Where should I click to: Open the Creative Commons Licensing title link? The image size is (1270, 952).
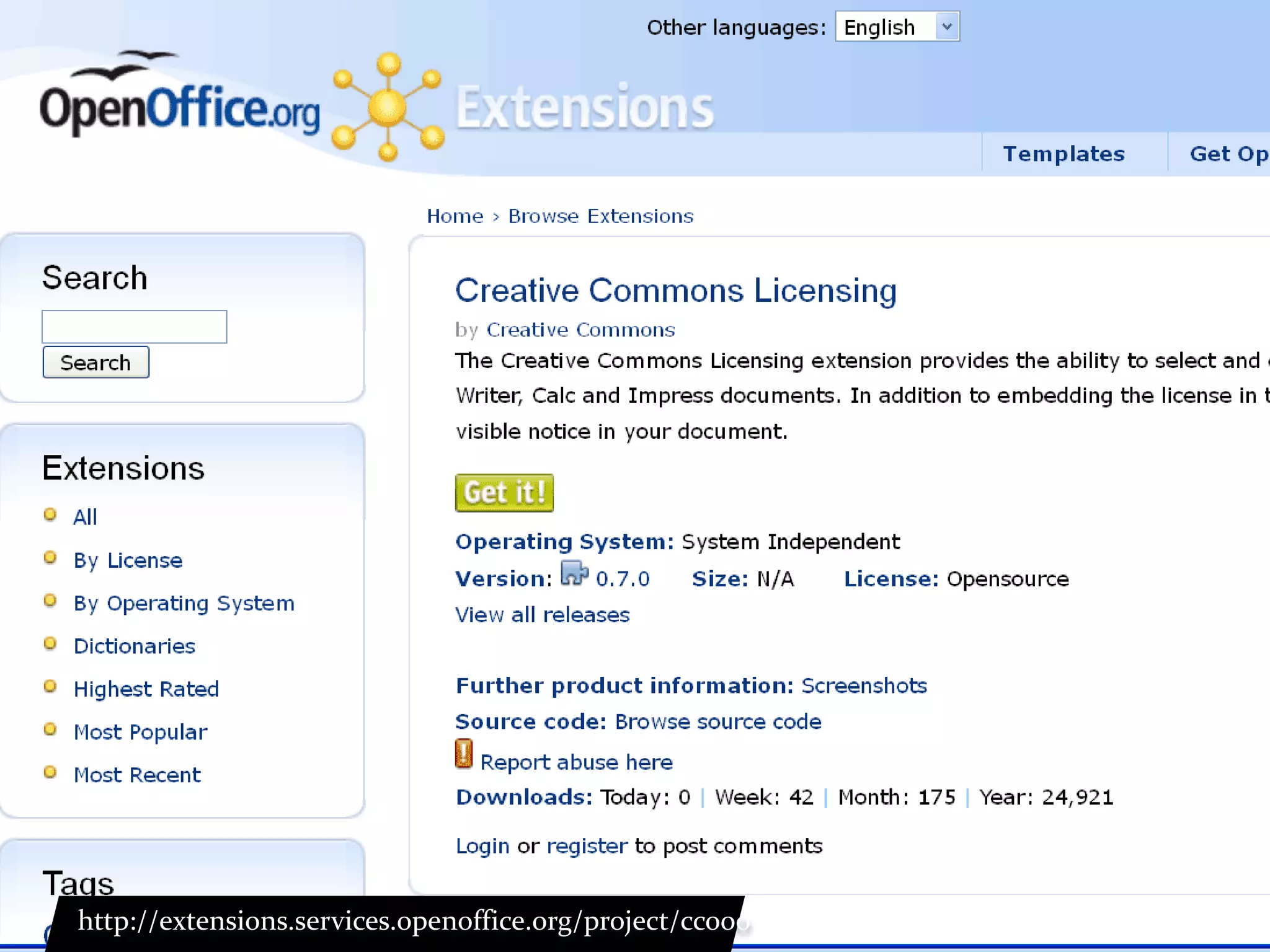[x=676, y=290]
